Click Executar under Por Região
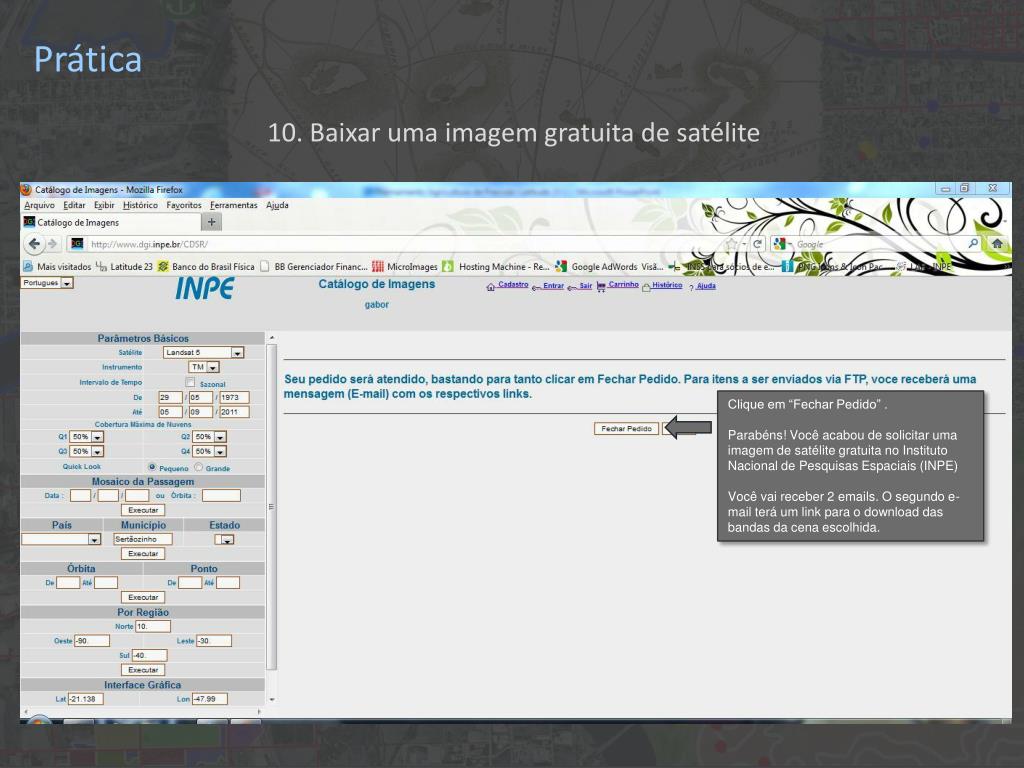The image size is (1024, 768). [x=143, y=670]
